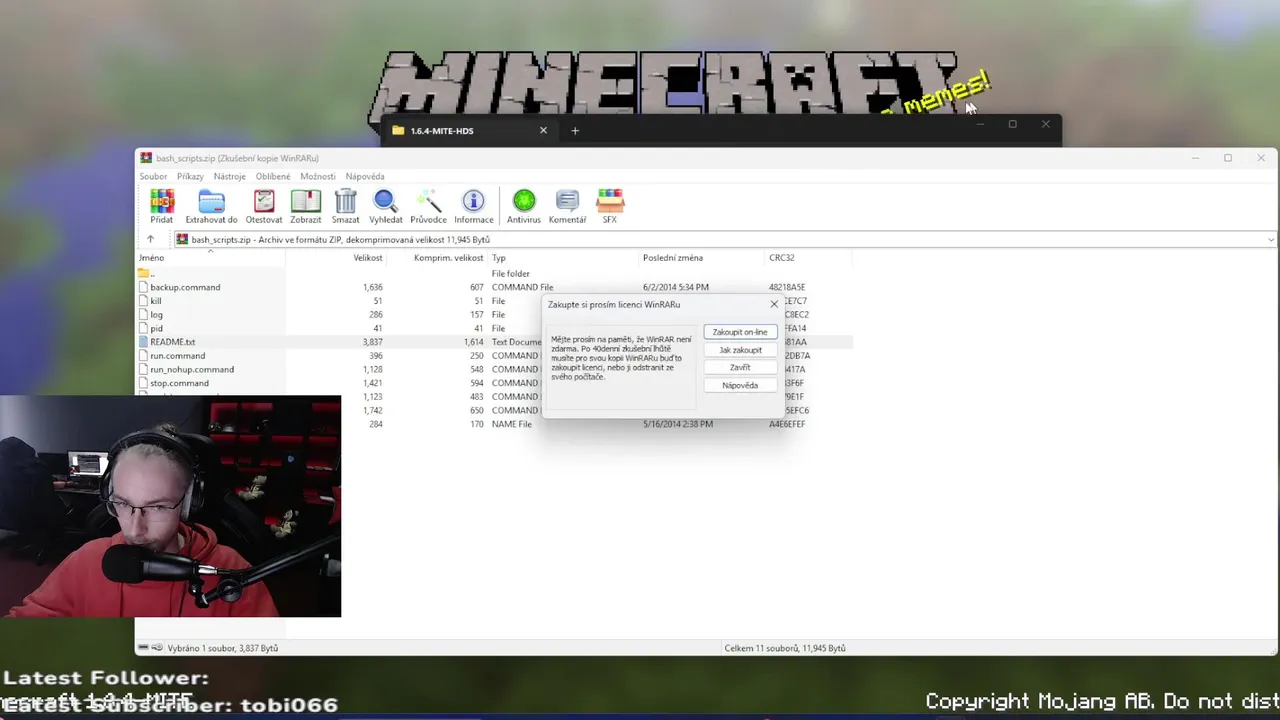1280x720 pixels.
Task: Open the Soubor menu
Action: click(x=153, y=176)
